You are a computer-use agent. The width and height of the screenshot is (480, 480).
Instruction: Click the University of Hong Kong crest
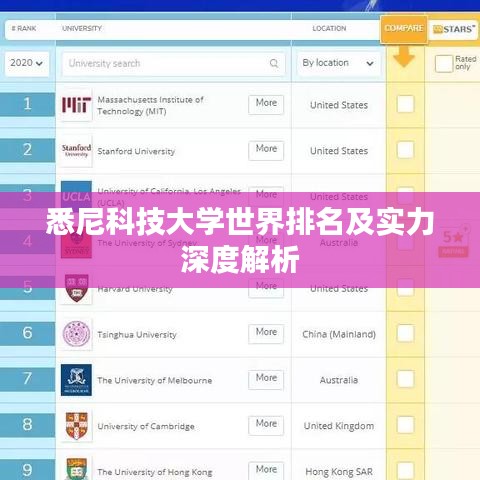[x=76, y=469]
